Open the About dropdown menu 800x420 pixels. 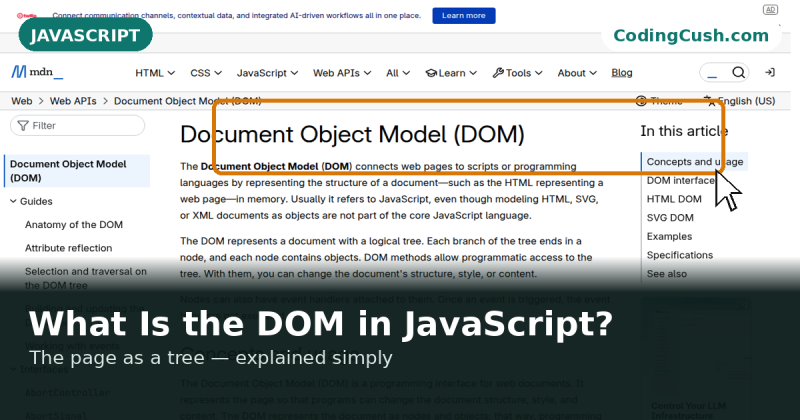pos(577,73)
